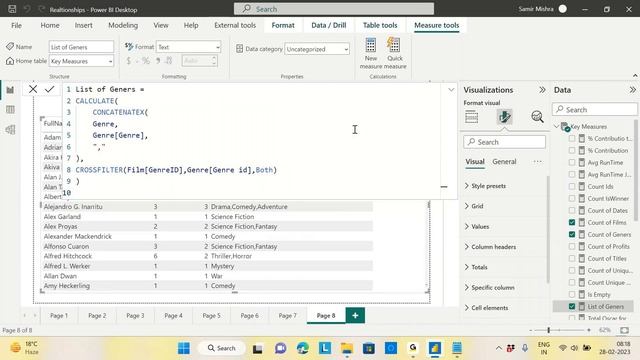Click the Data pane Search box
This screenshot has height=360, width=640.
pyautogui.click(x=595, y=109)
